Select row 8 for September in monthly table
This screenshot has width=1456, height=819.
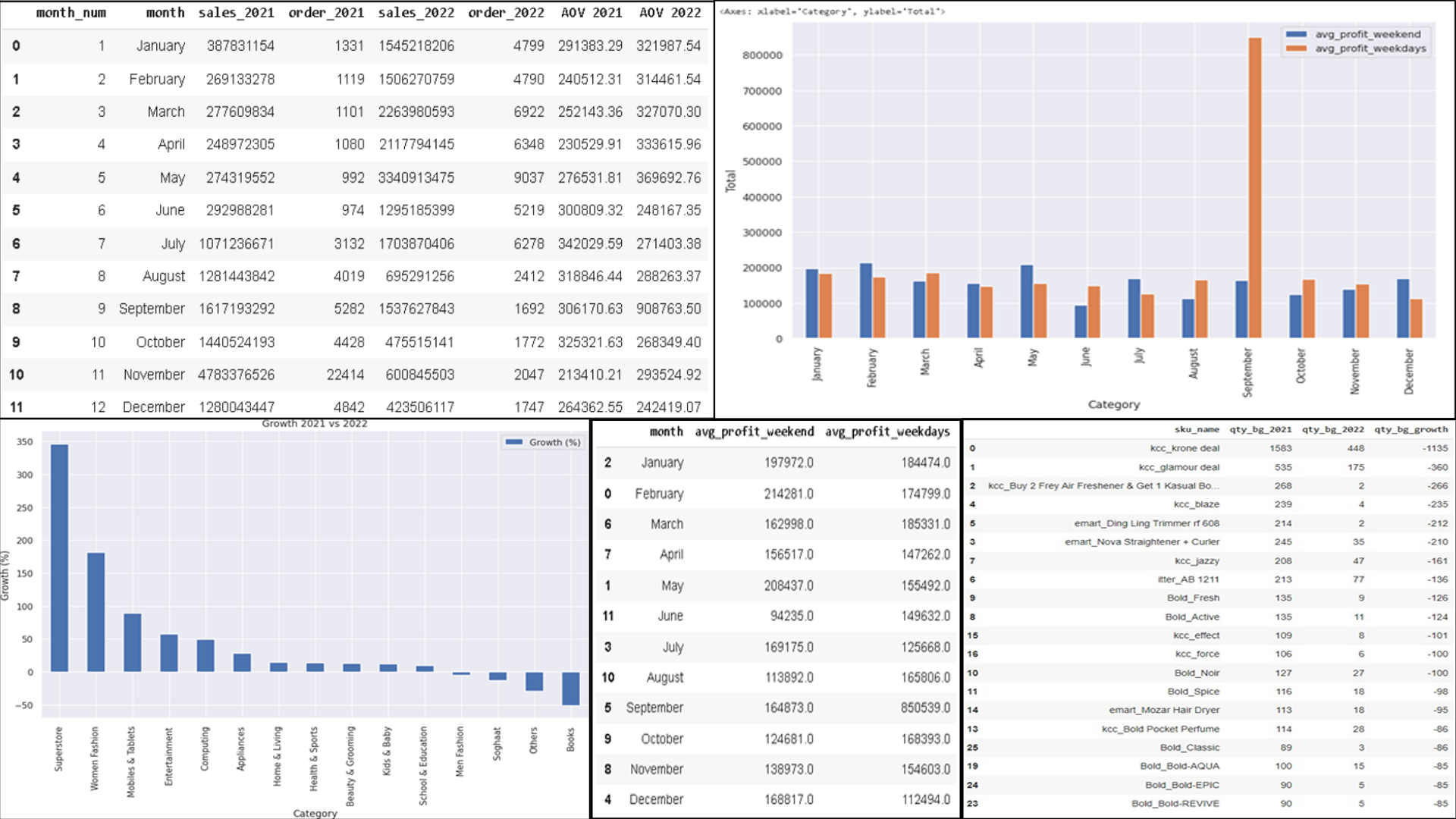[17, 309]
